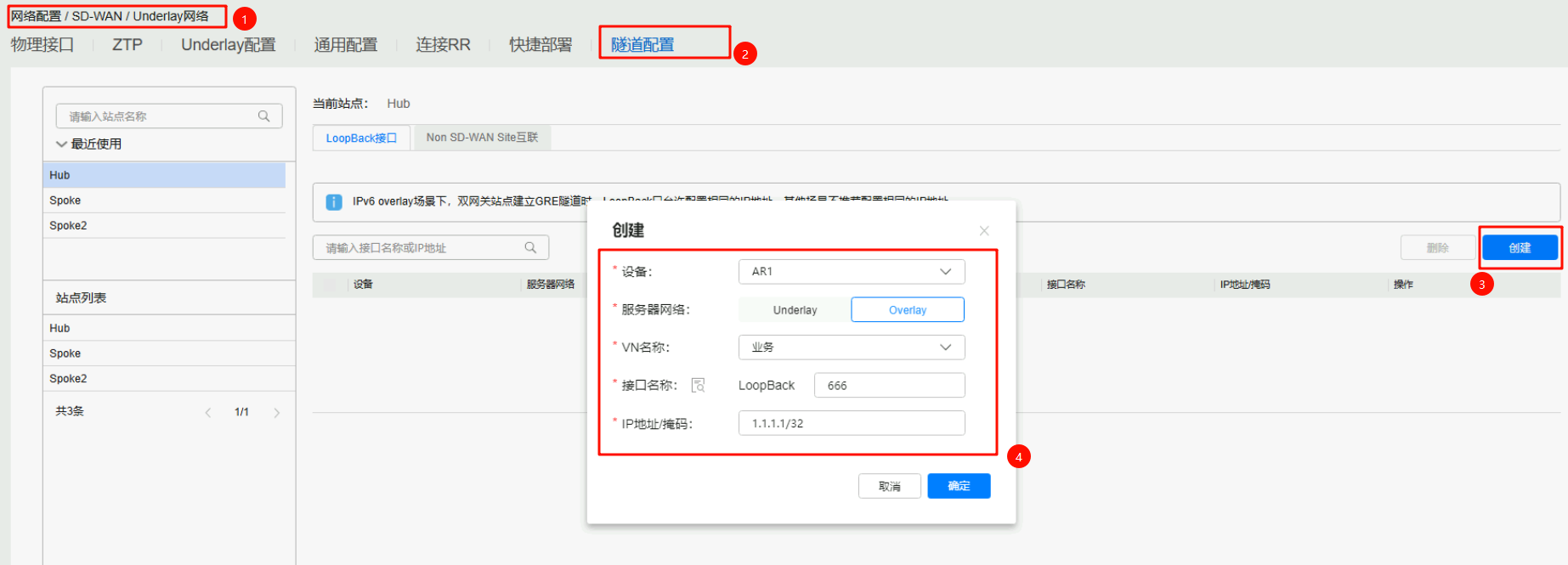Switch to the 隧道配置 tab

(642, 45)
